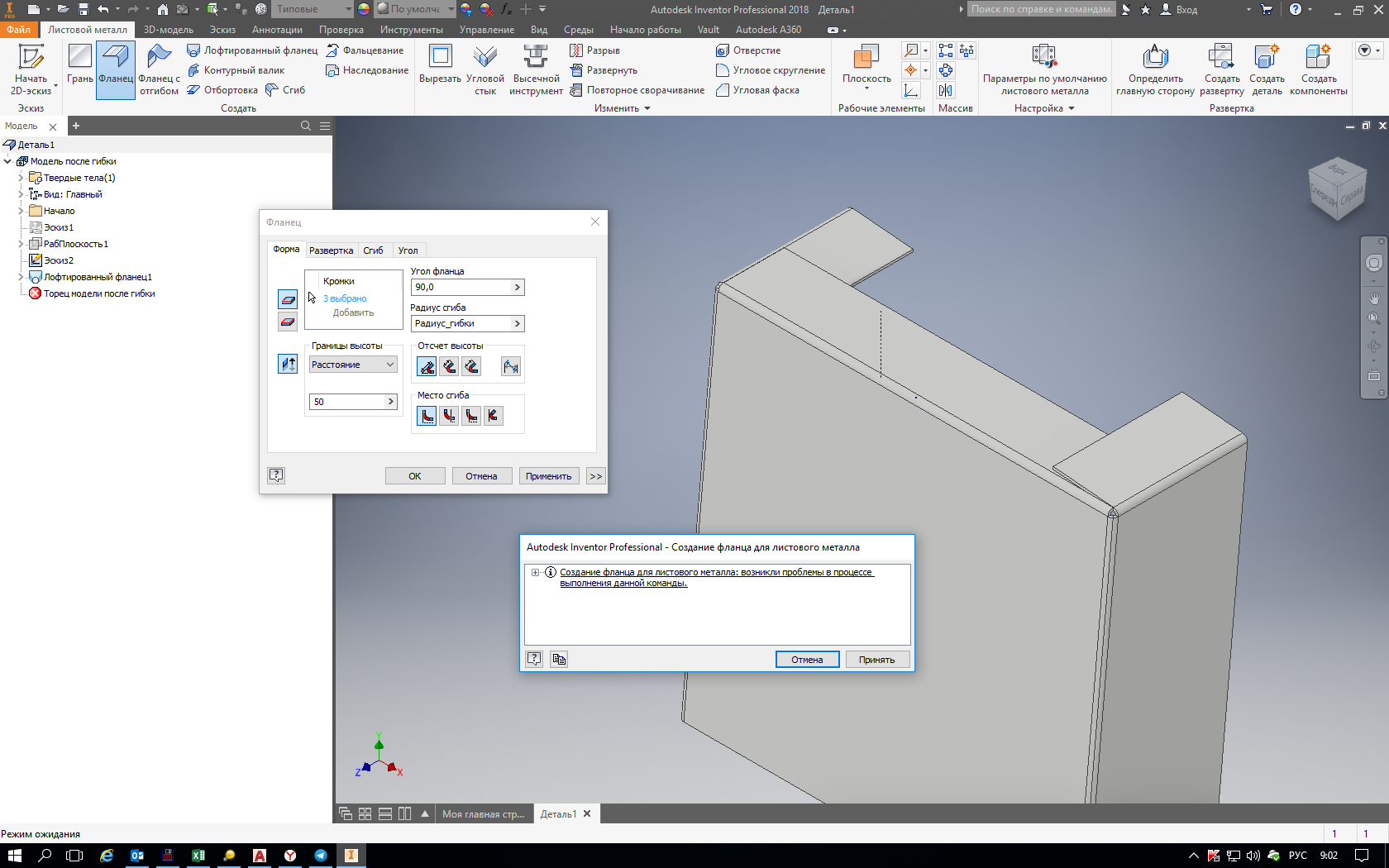
Task: Select first height datum option
Action: tap(427, 366)
